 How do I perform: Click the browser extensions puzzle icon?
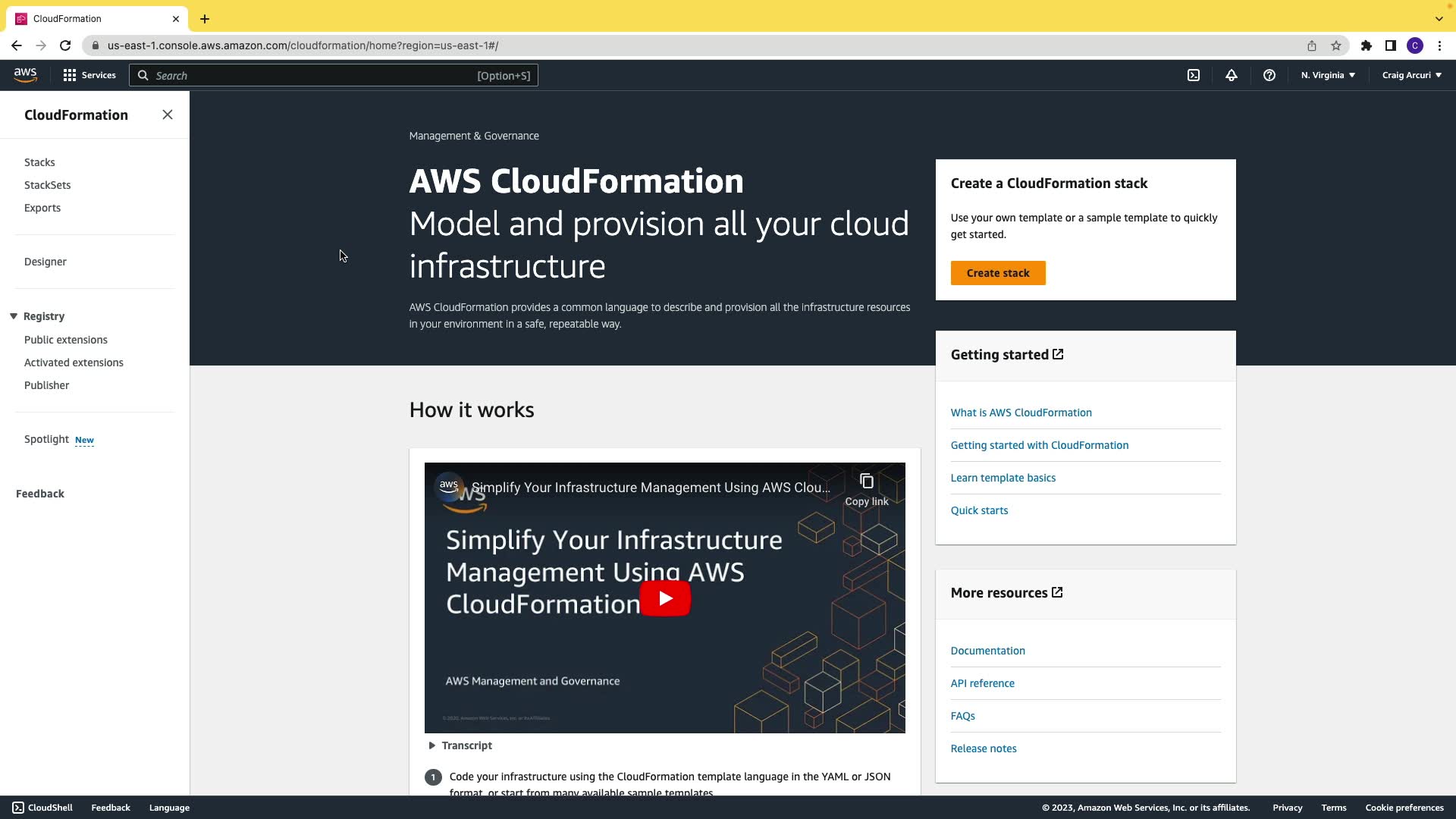(1367, 45)
